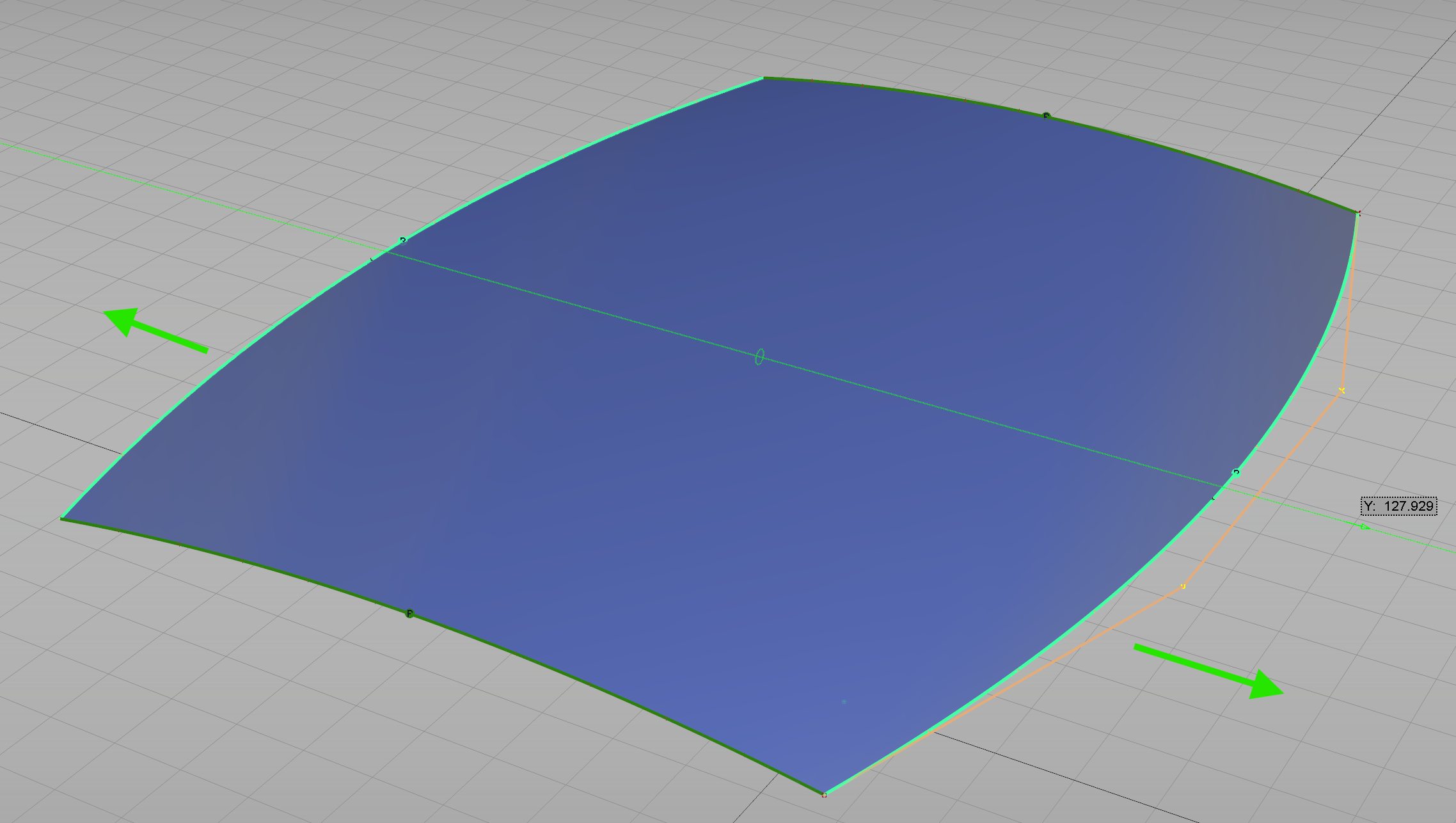Screen dimensions: 1456x823
Task: Pick the P marker on bottom dark-green edge
Action: (409, 614)
